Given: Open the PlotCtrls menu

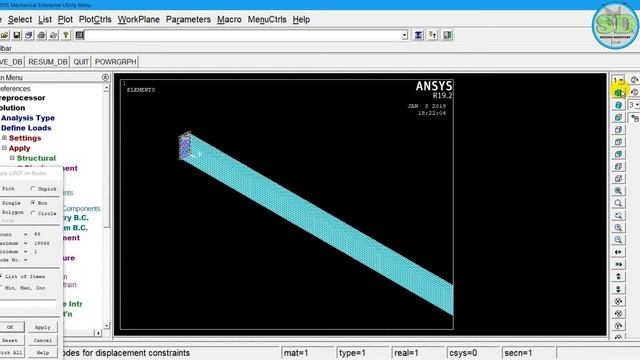Looking at the screenshot, I should (95, 20).
